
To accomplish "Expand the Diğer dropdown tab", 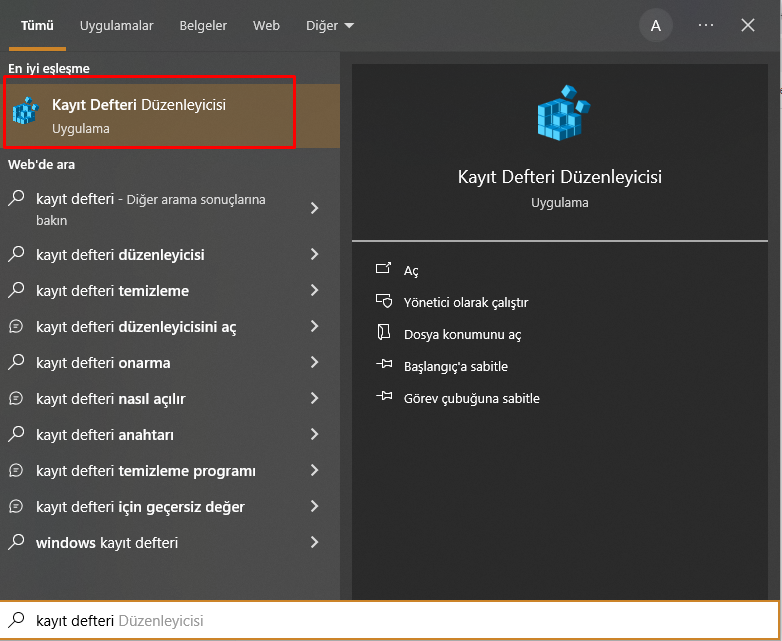I will coord(330,25).
